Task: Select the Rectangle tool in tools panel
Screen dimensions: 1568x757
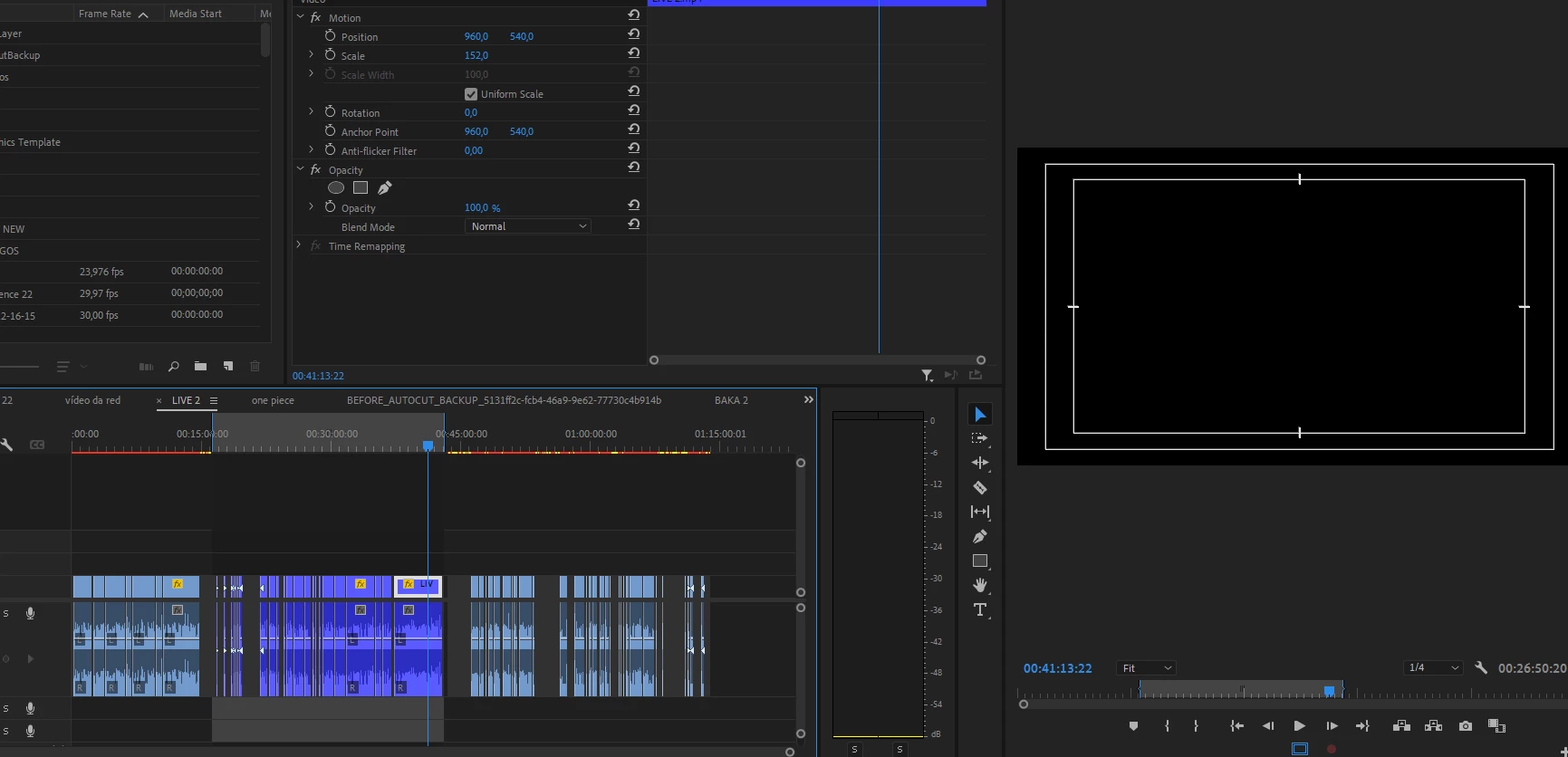Action: 980,561
